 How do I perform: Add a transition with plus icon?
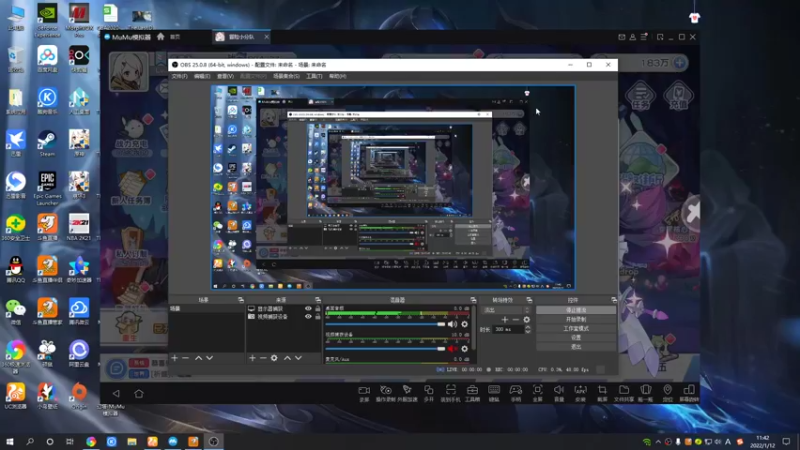[x=505, y=319]
